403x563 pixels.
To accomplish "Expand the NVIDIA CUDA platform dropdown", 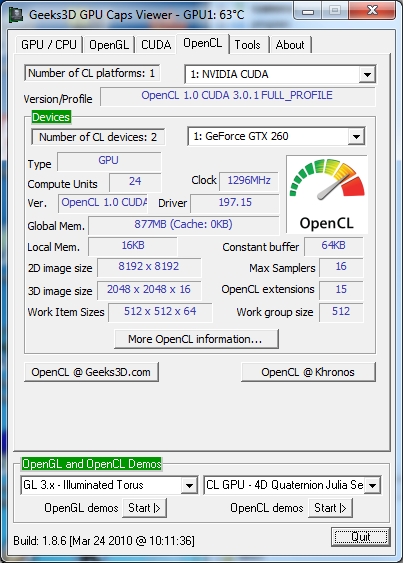I will (x=367, y=74).
